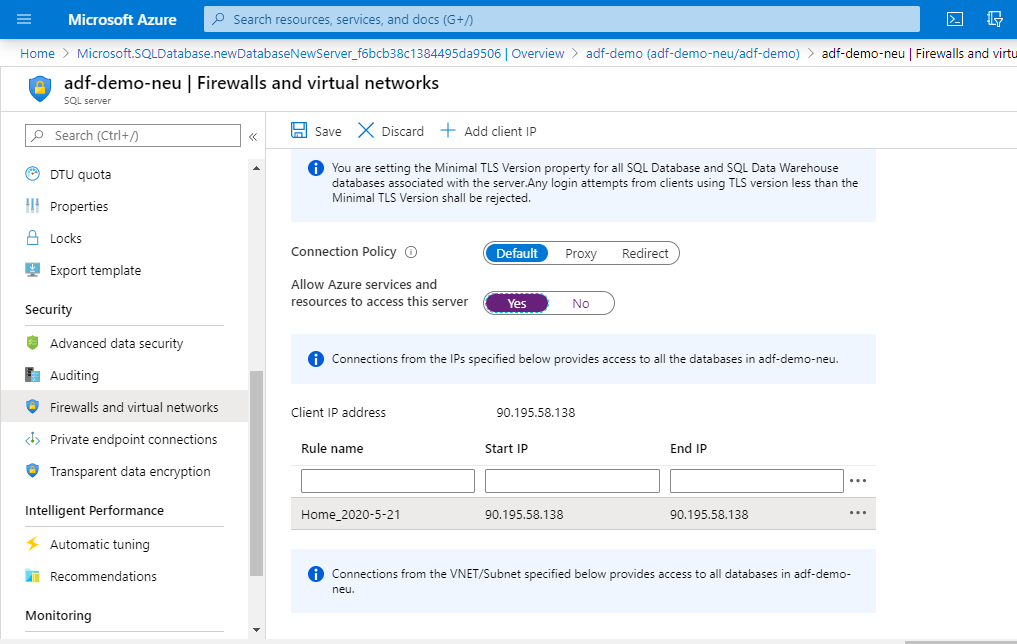Viewport: 1017px width, 644px height.
Task: Collapse the left sidebar menu
Action: pyautogui.click(x=253, y=136)
